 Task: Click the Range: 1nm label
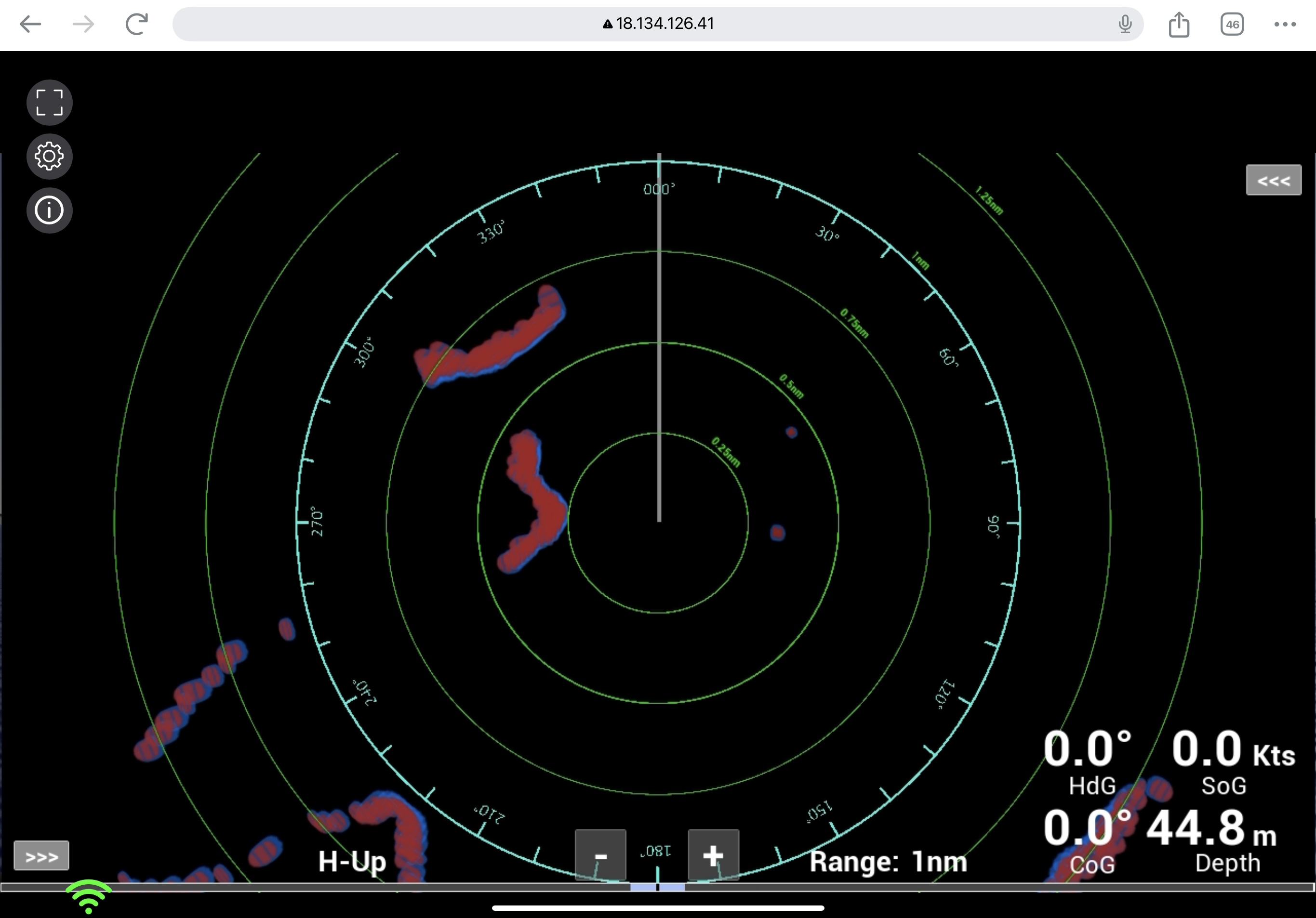888,861
